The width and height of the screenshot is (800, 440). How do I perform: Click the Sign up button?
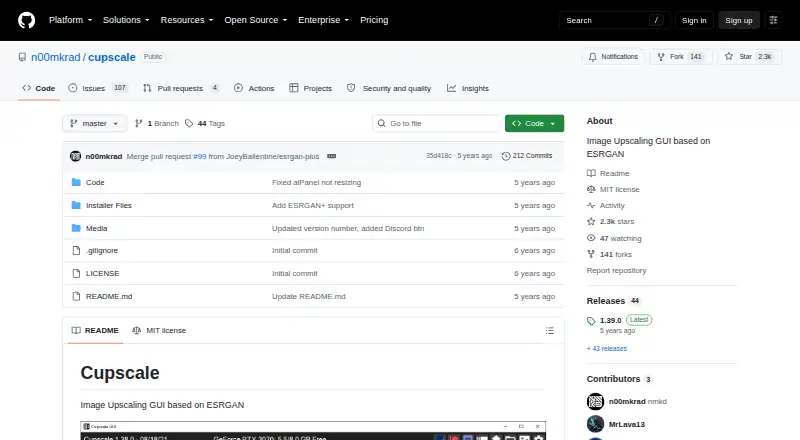tap(739, 20)
